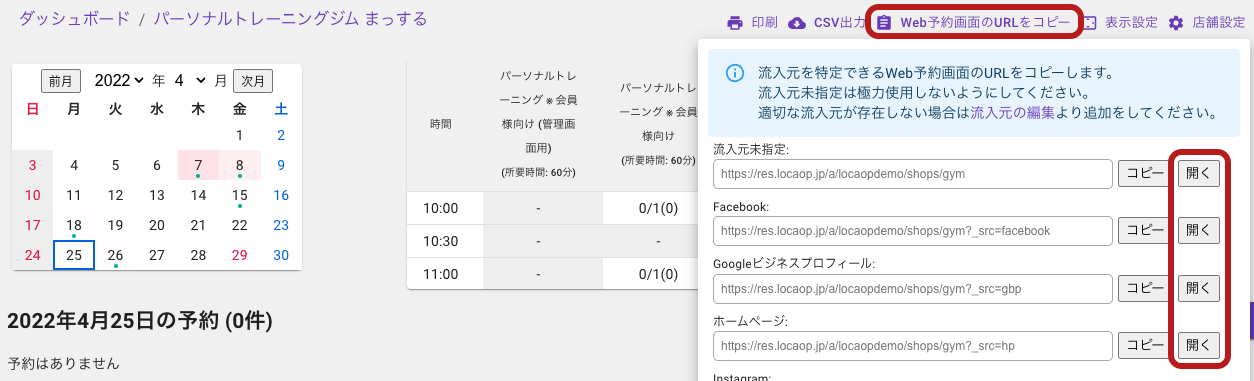The height and width of the screenshot is (381, 1254).
Task: Open 店舗設定 gear icon
Action: pos(1176,23)
